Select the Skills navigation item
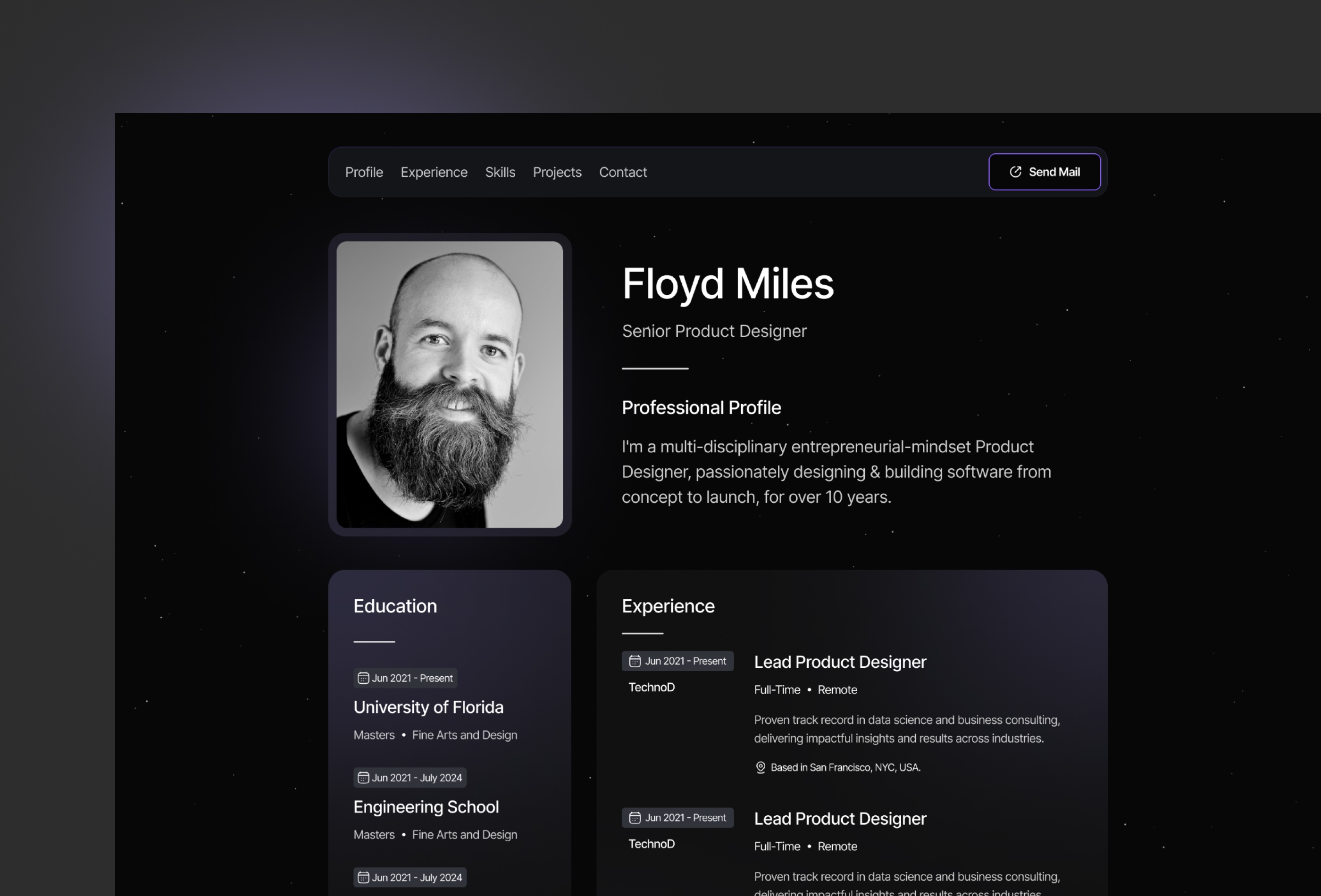This screenshot has height=896, width=1321. (500, 172)
